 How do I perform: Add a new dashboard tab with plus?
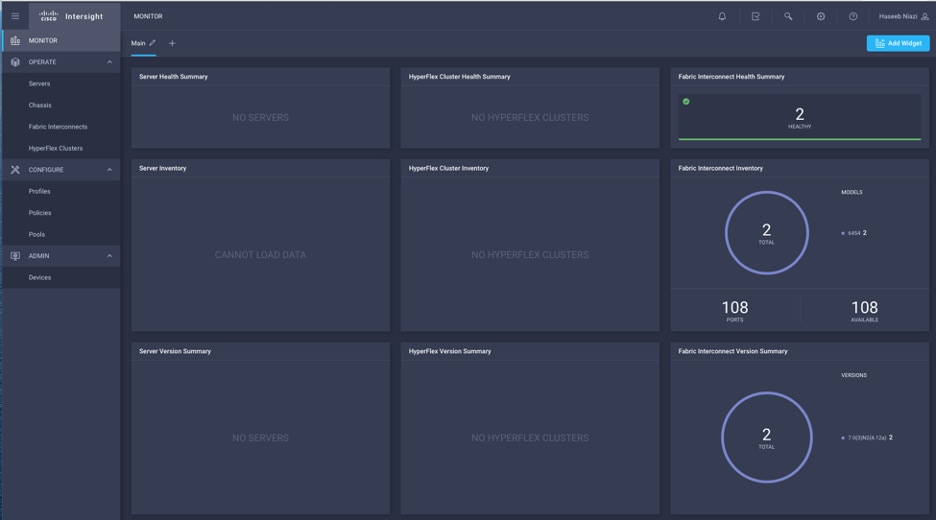point(172,43)
